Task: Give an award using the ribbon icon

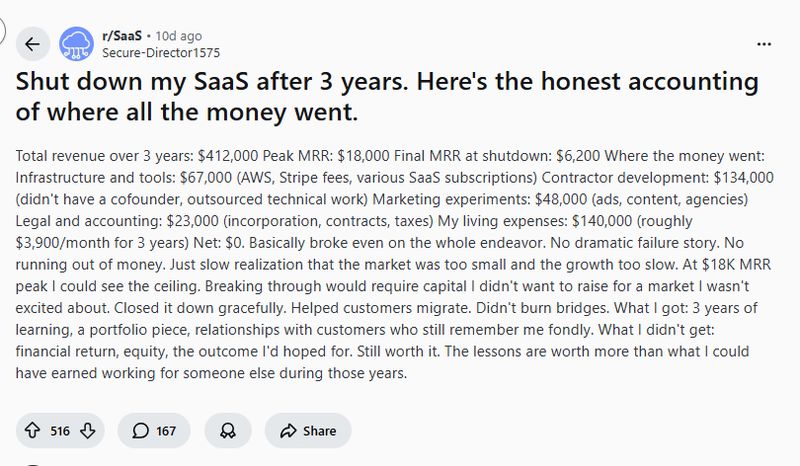Action: coord(228,431)
